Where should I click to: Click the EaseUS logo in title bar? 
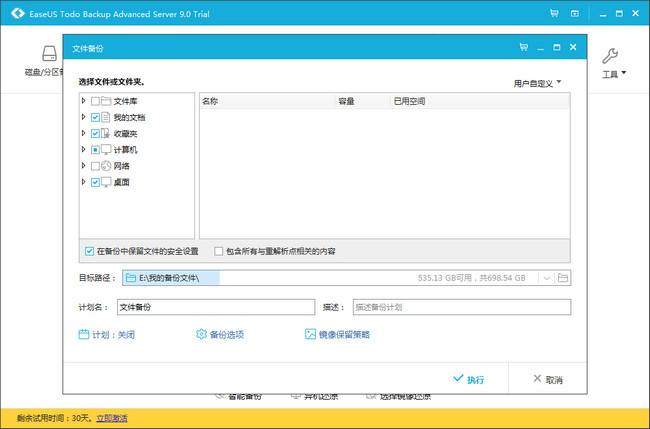[x=17, y=13]
